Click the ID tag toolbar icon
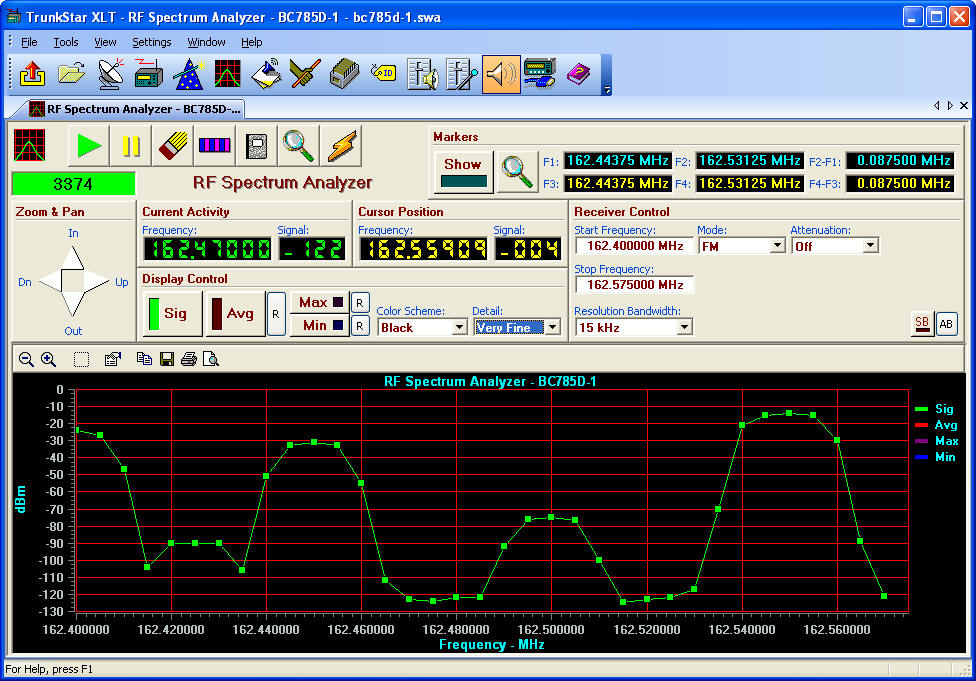 (x=383, y=74)
